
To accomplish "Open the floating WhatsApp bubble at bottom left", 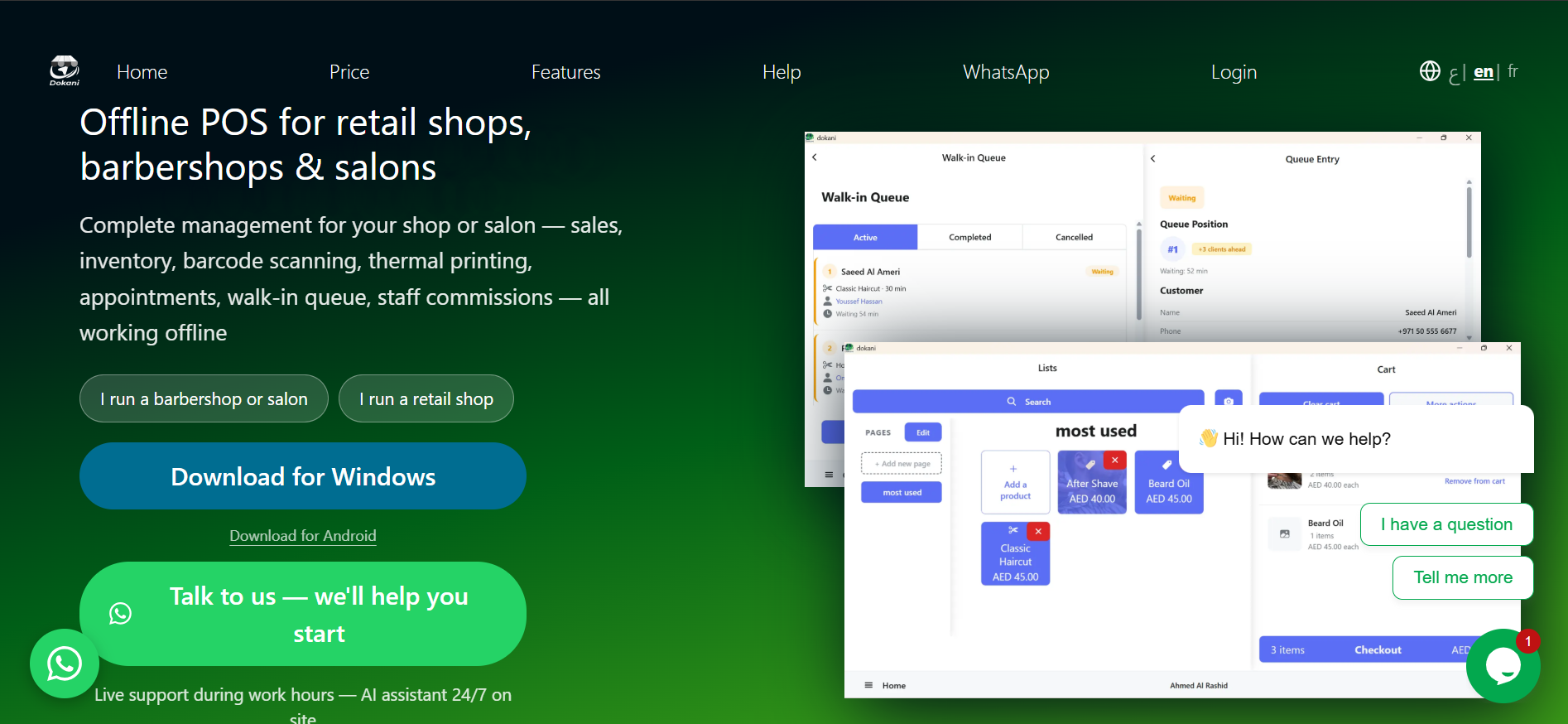I will [65, 664].
